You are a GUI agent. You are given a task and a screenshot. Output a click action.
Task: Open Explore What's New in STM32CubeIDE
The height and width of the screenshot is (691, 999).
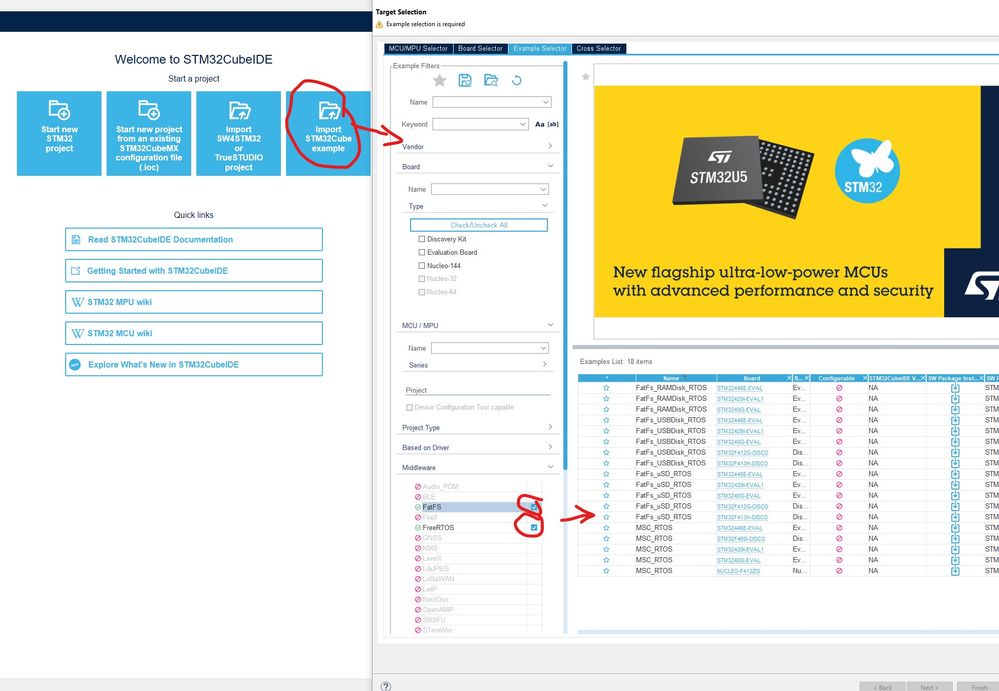[x=194, y=364]
